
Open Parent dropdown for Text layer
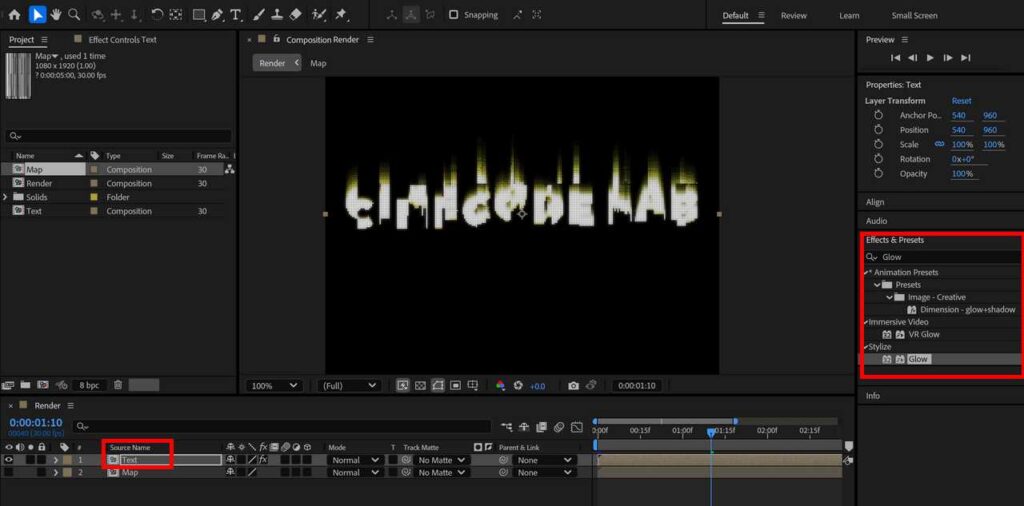[543, 460]
